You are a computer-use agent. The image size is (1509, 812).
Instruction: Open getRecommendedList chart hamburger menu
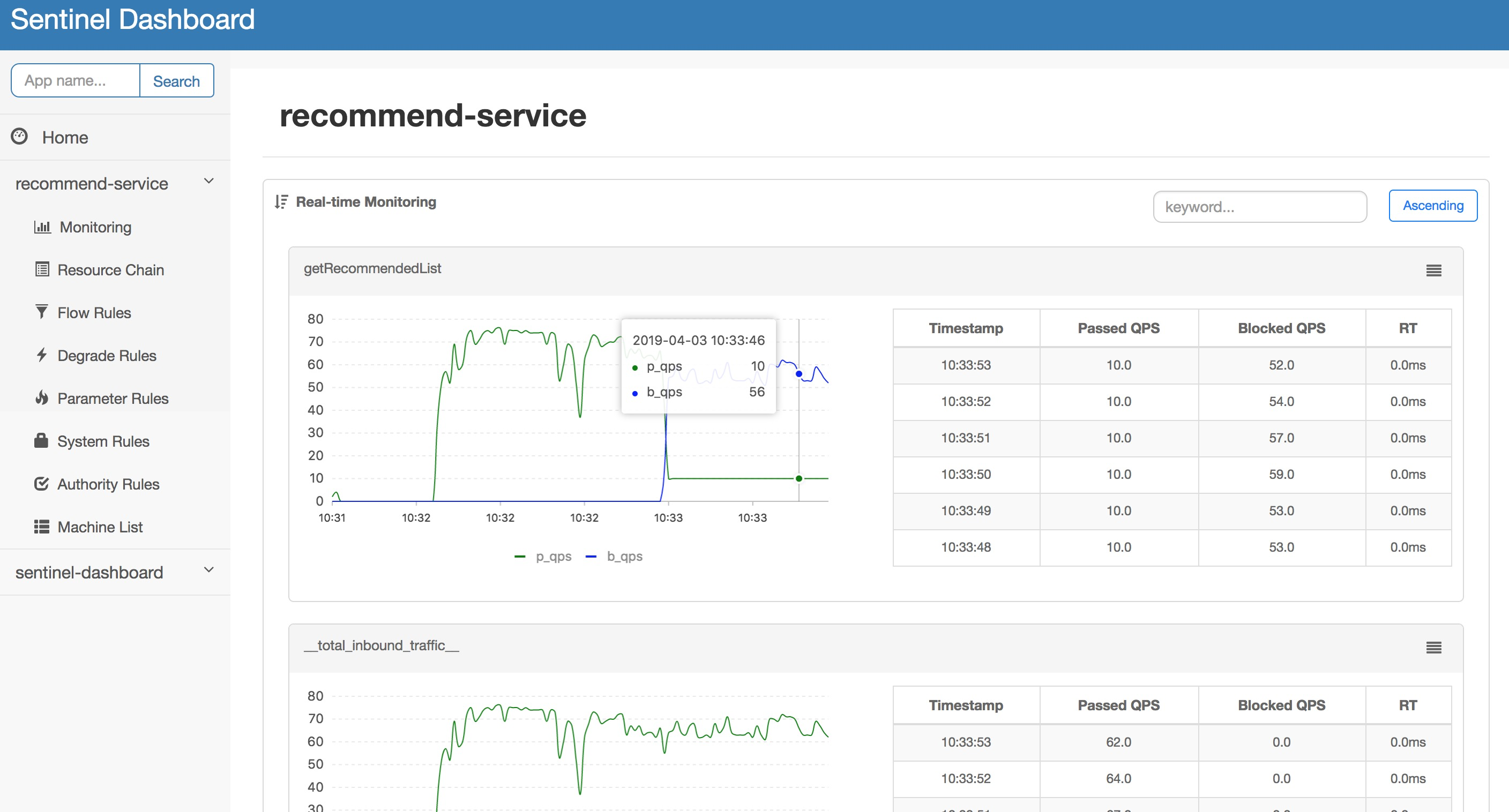(1433, 270)
